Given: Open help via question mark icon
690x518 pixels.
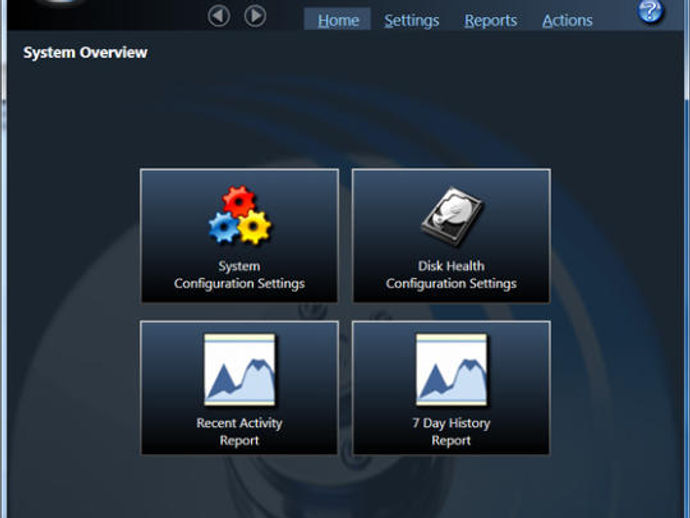Looking at the screenshot, I should pyautogui.click(x=650, y=10).
